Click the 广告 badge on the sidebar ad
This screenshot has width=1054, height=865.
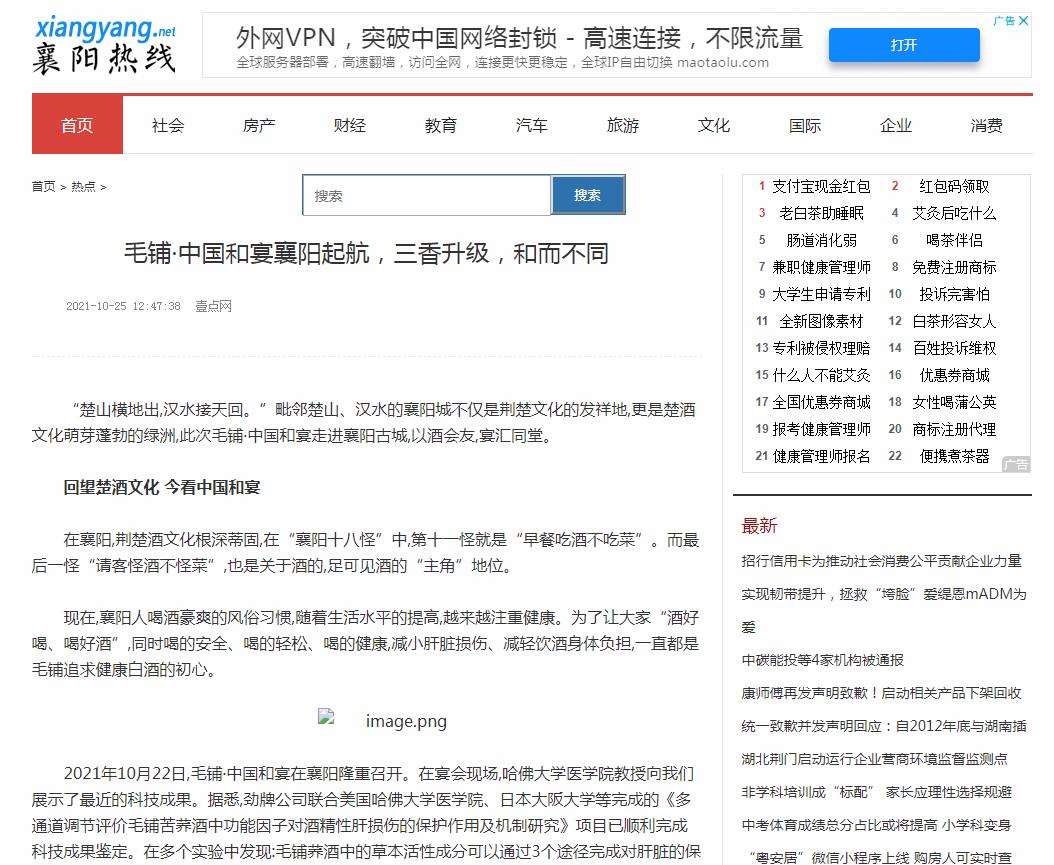click(x=1016, y=464)
